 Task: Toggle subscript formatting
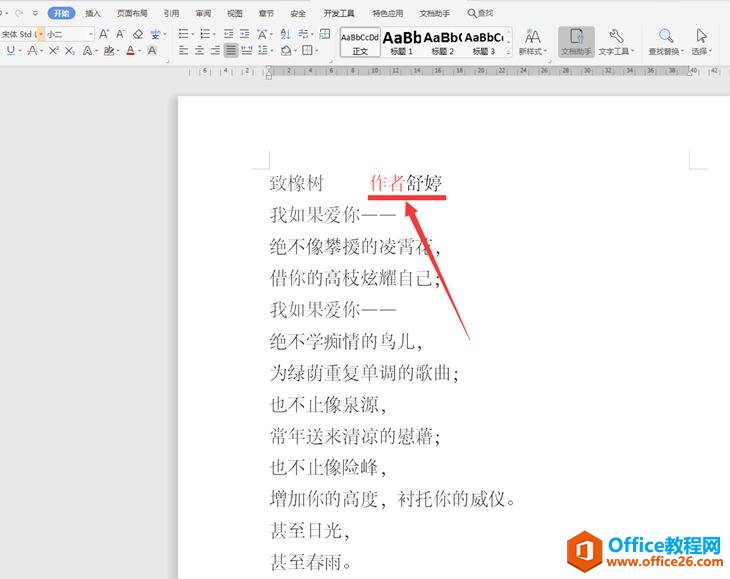(70, 50)
